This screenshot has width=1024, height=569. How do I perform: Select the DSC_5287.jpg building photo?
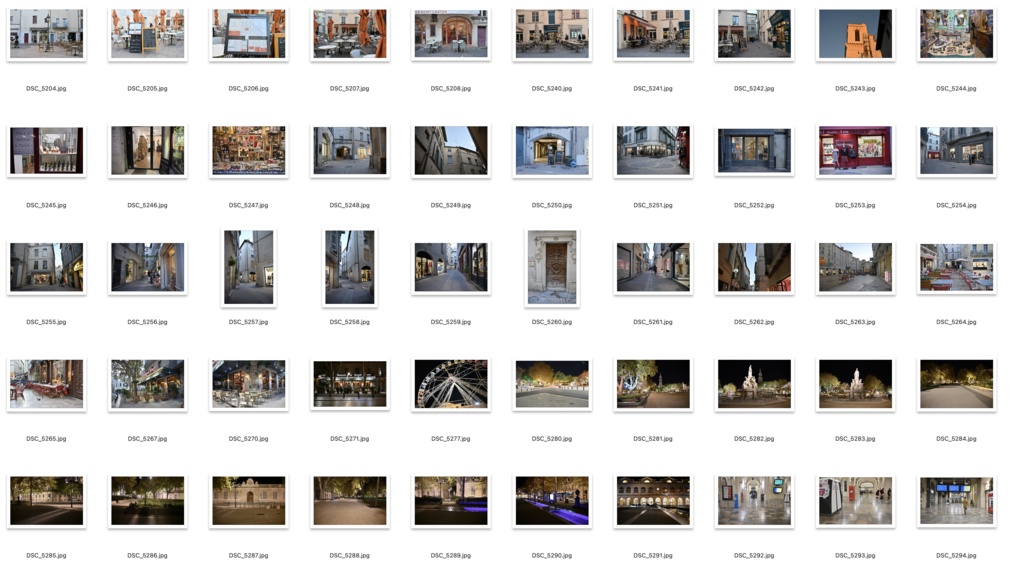(x=249, y=501)
